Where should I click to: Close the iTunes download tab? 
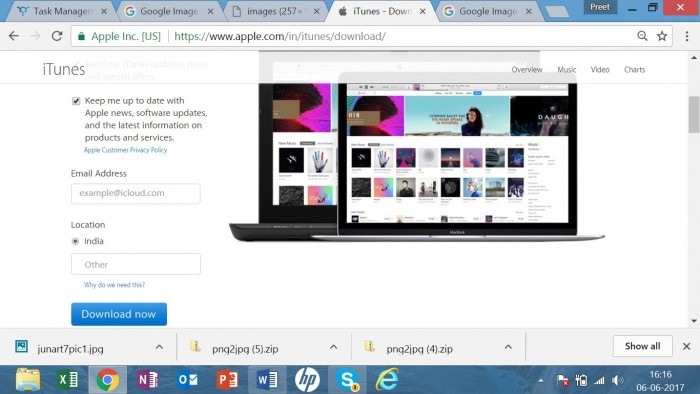coord(423,12)
